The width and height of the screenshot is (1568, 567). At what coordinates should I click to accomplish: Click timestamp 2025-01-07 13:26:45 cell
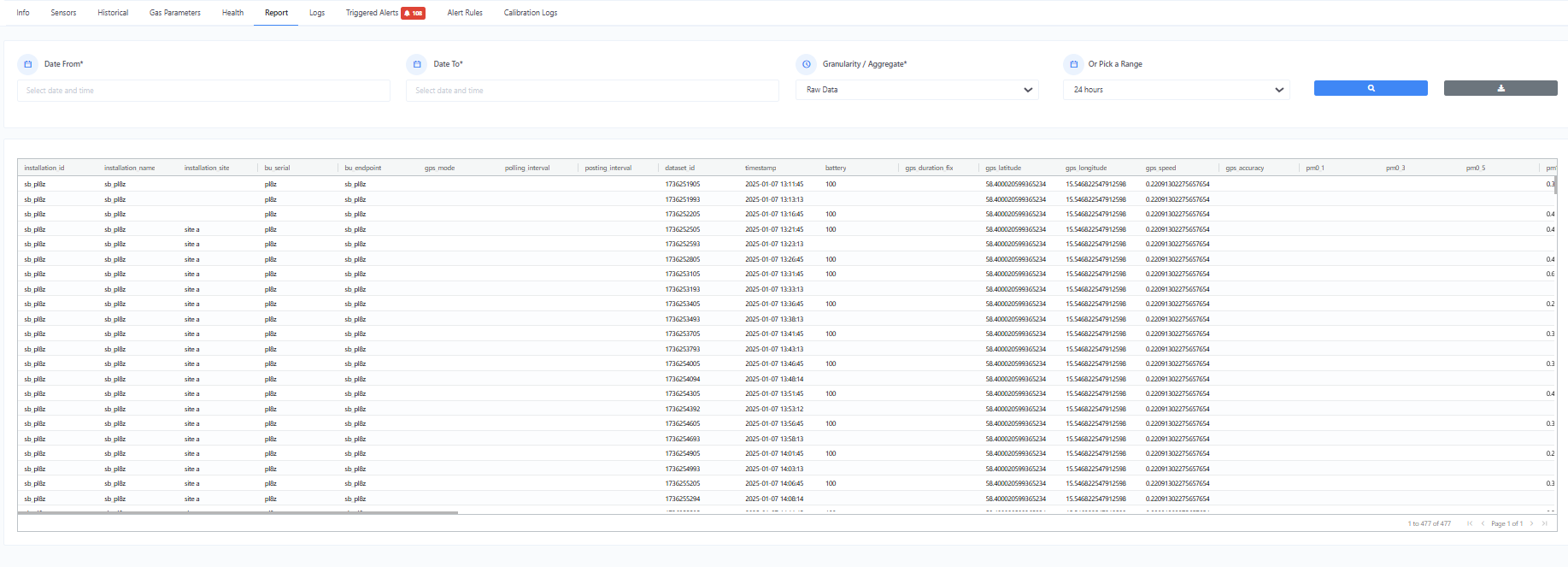coord(774,259)
